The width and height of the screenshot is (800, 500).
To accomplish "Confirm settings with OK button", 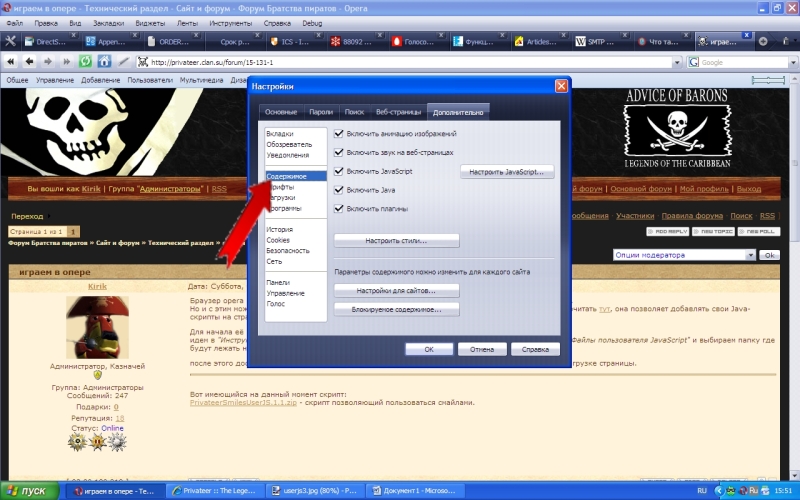I will [x=429, y=349].
